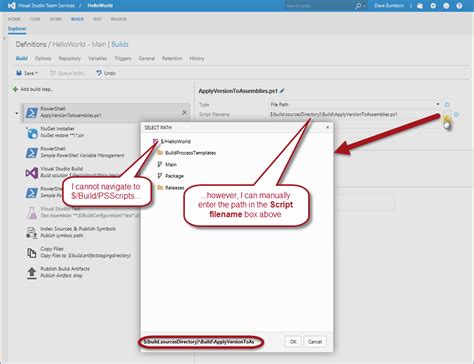This screenshot has width=474, height=364.
Task: Select the Copy Files step text
Action: (x=85, y=252)
